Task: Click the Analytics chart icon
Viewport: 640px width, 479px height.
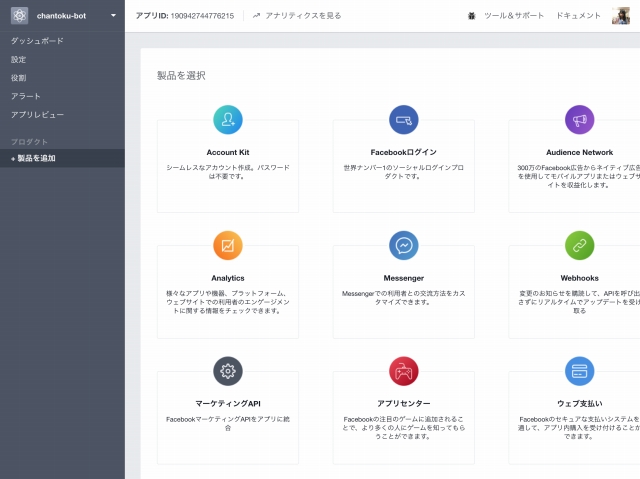Action: point(228,245)
